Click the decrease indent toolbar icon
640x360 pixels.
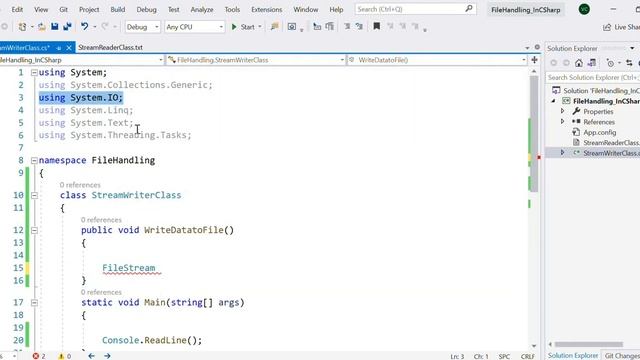(x=317, y=27)
